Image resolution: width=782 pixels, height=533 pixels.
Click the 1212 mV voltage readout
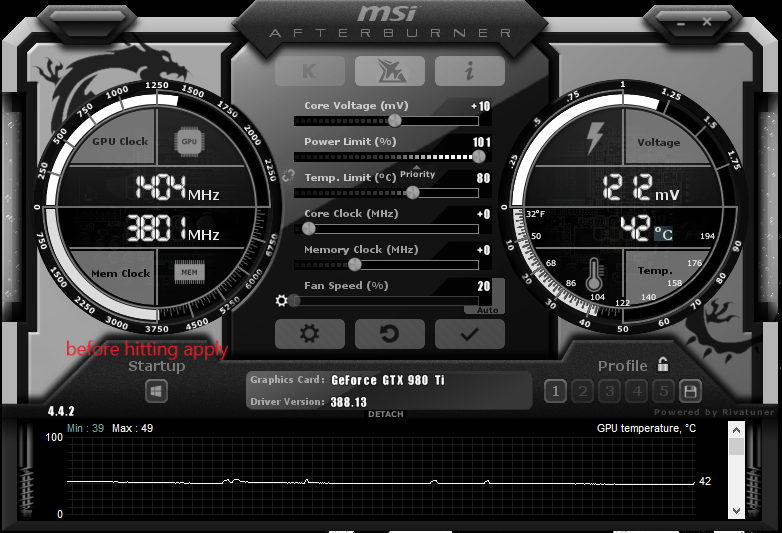pos(641,188)
